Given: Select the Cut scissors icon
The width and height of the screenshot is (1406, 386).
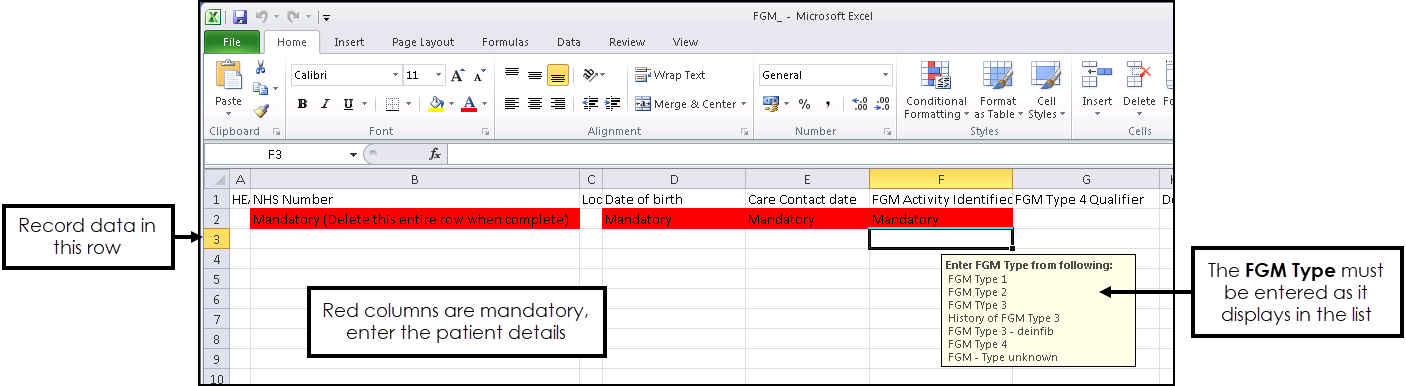Looking at the screenshot, I should (260, 68).
